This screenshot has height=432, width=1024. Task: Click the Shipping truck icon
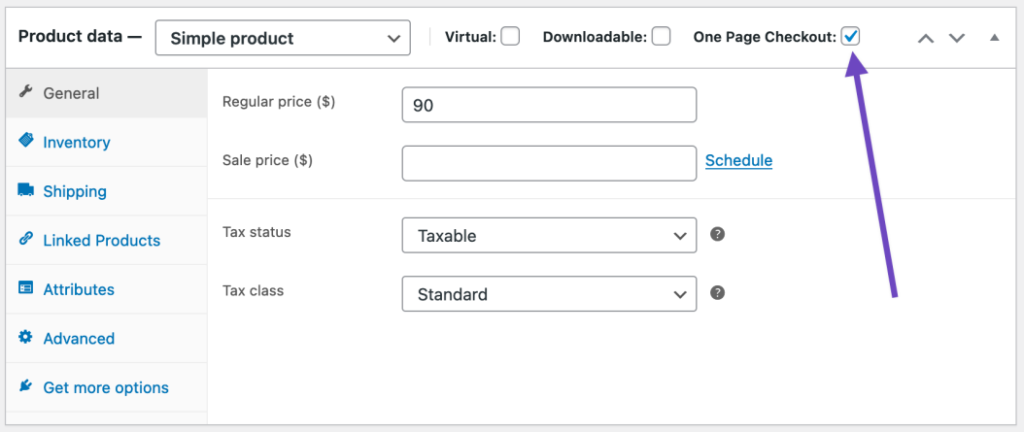pos(26,191)
